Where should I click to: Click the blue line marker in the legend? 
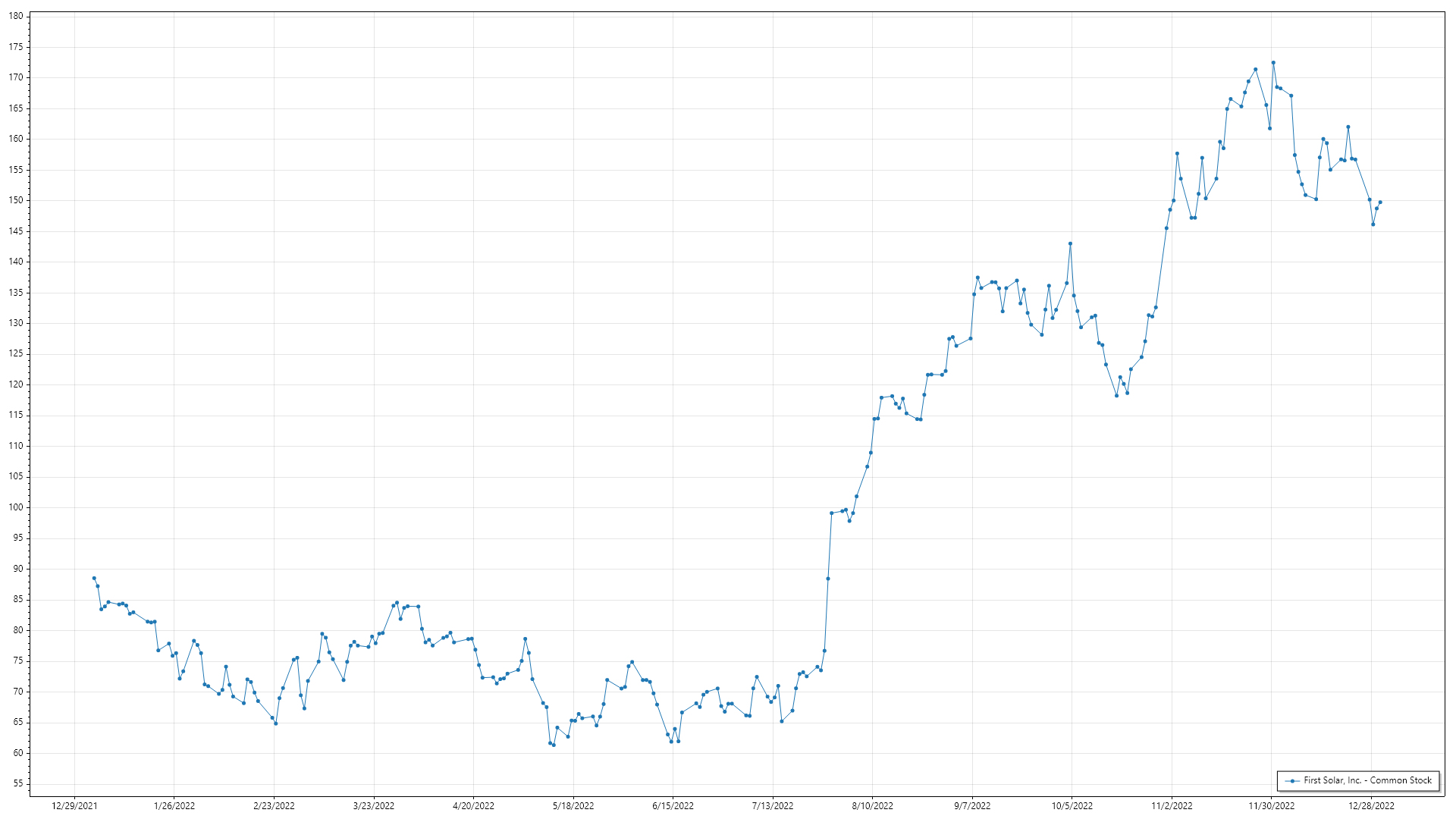coord(1293,780)
